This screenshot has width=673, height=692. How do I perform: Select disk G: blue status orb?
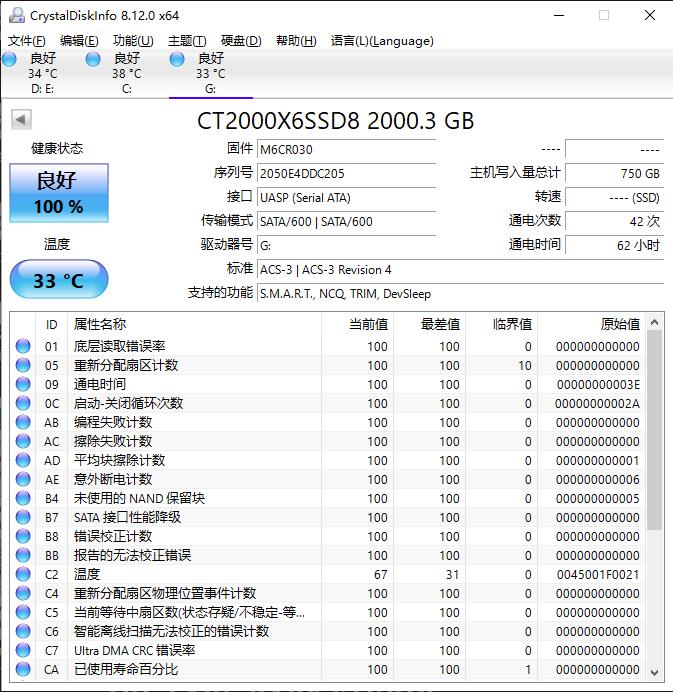(177, 59)
